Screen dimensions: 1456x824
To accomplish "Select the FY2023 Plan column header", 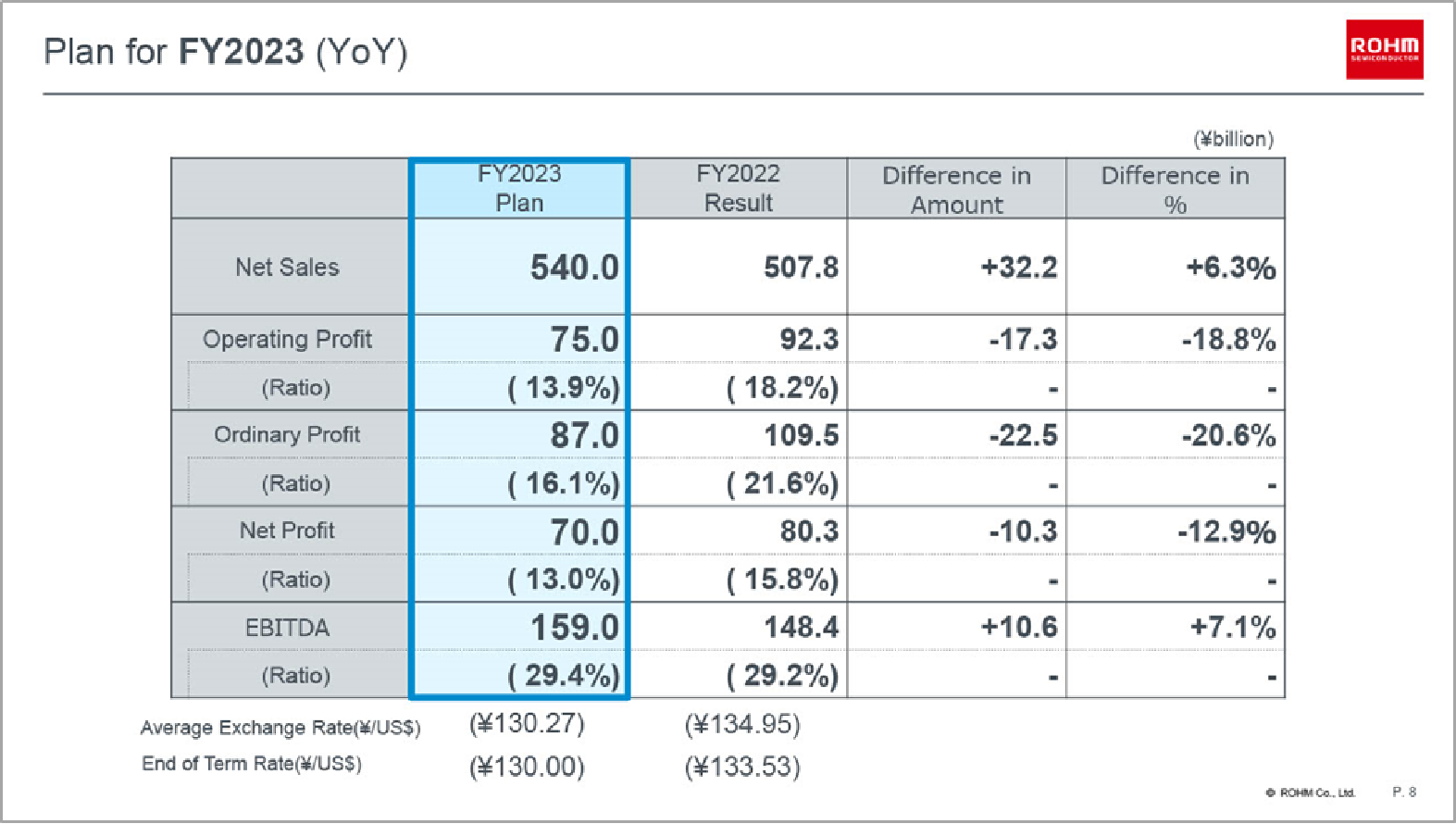I will click(519, 188).
